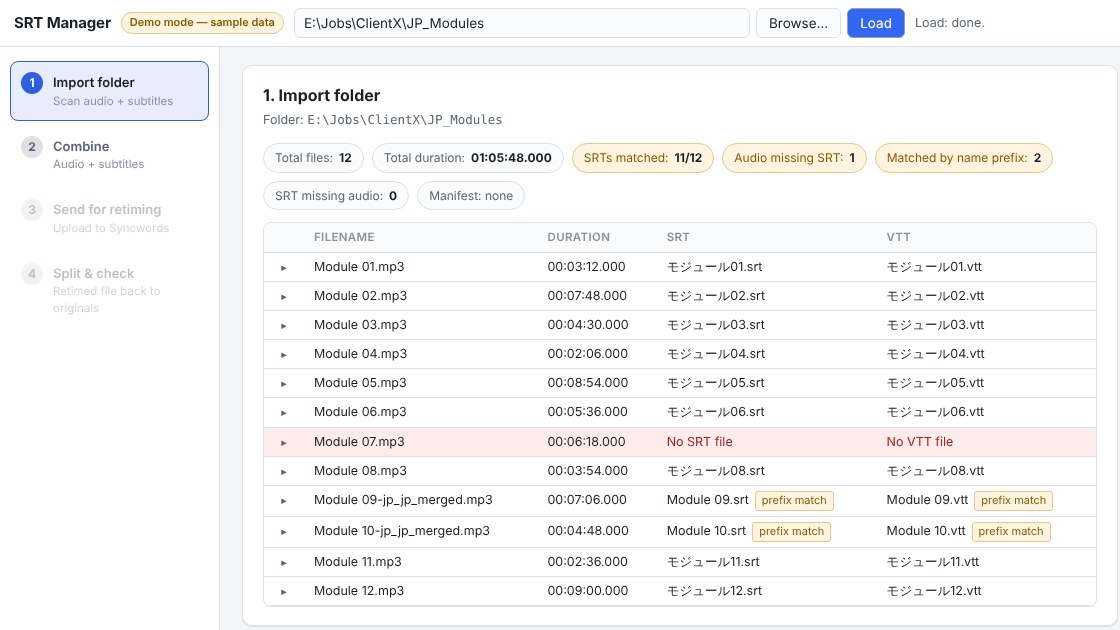Expand the Module 10-jp_jp_merged.mp3 row

284,532
